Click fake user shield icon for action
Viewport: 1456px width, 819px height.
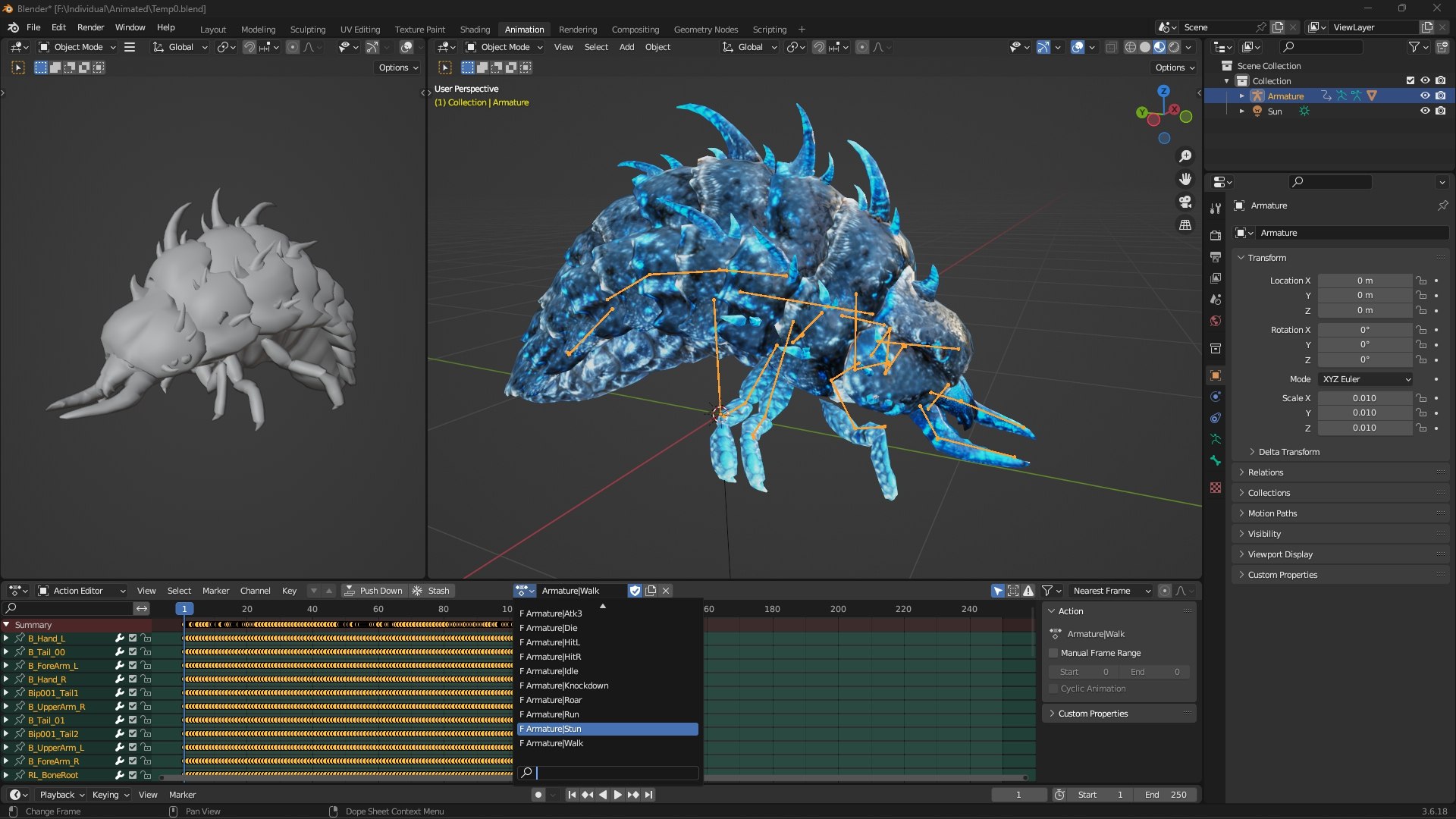635,591
